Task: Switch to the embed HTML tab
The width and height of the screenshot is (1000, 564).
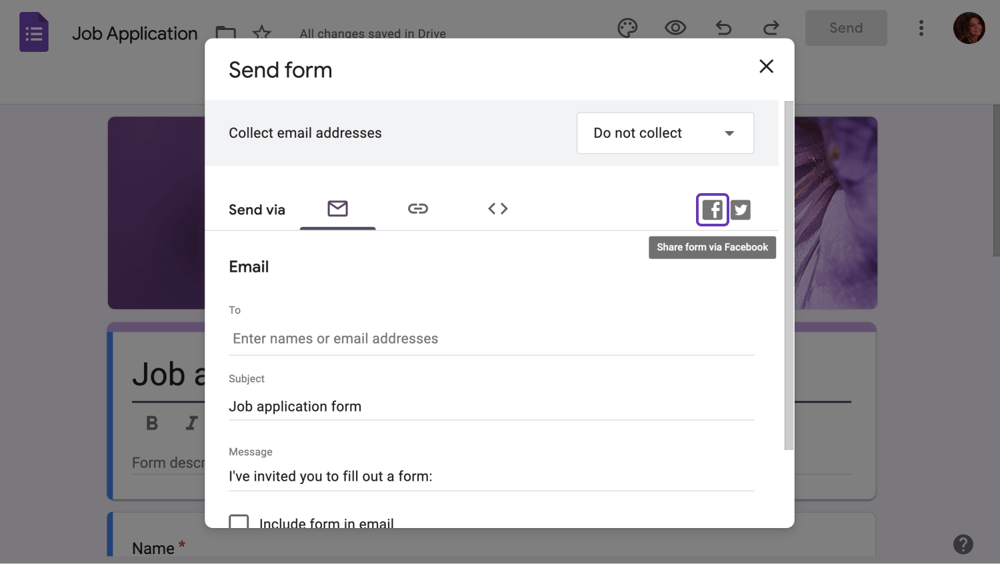Action: pos(498,209)
